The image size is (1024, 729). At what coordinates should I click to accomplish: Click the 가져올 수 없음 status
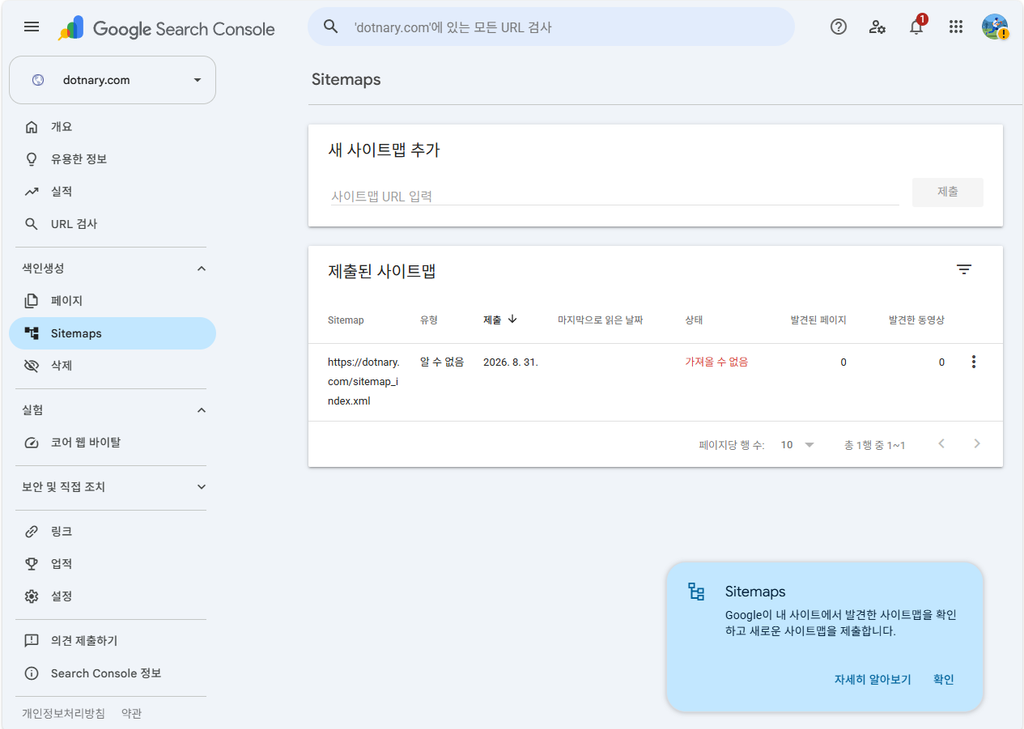[716, 362]
